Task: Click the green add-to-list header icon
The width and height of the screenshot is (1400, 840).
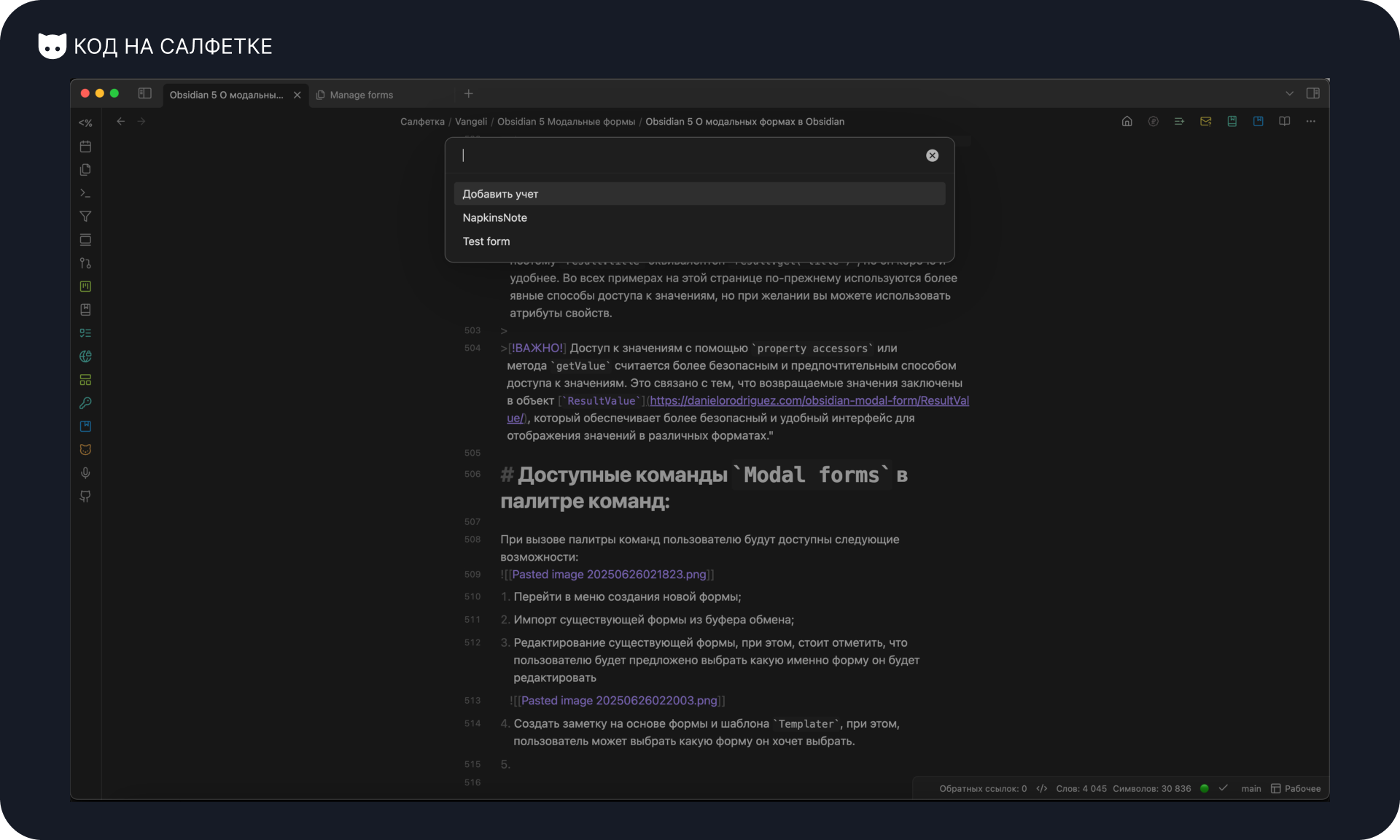Action: (1179, 122)
